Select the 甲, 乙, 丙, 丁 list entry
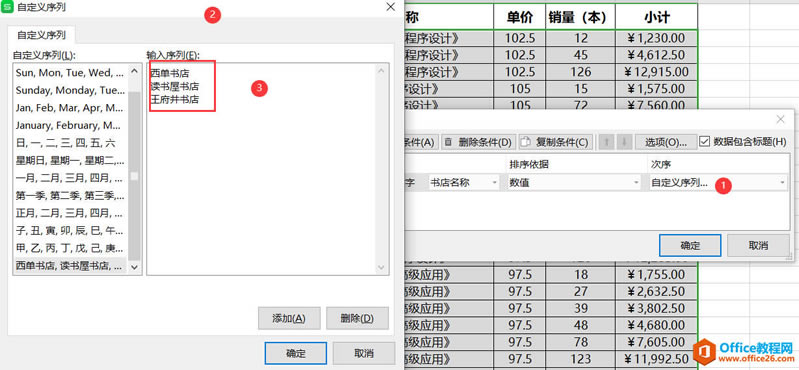 tap(71, 249)
